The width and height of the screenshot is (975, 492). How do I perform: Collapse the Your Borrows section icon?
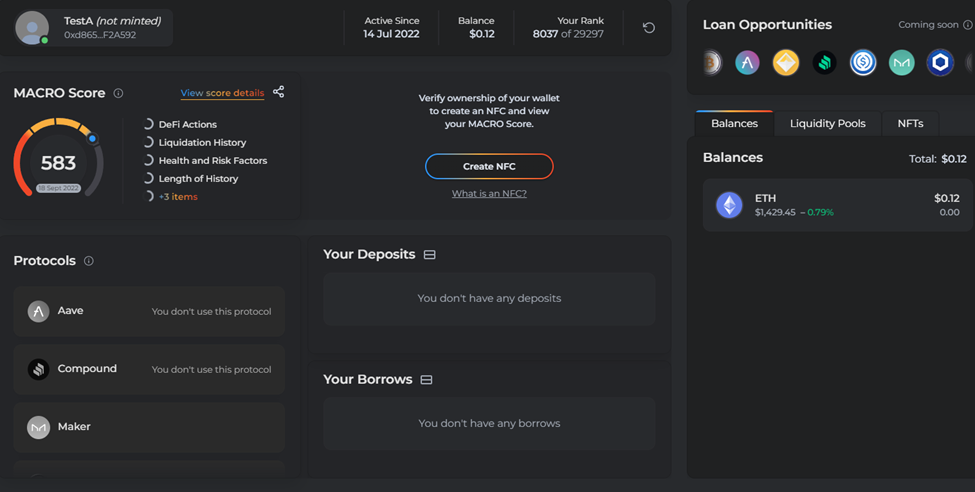pos(427,379)
